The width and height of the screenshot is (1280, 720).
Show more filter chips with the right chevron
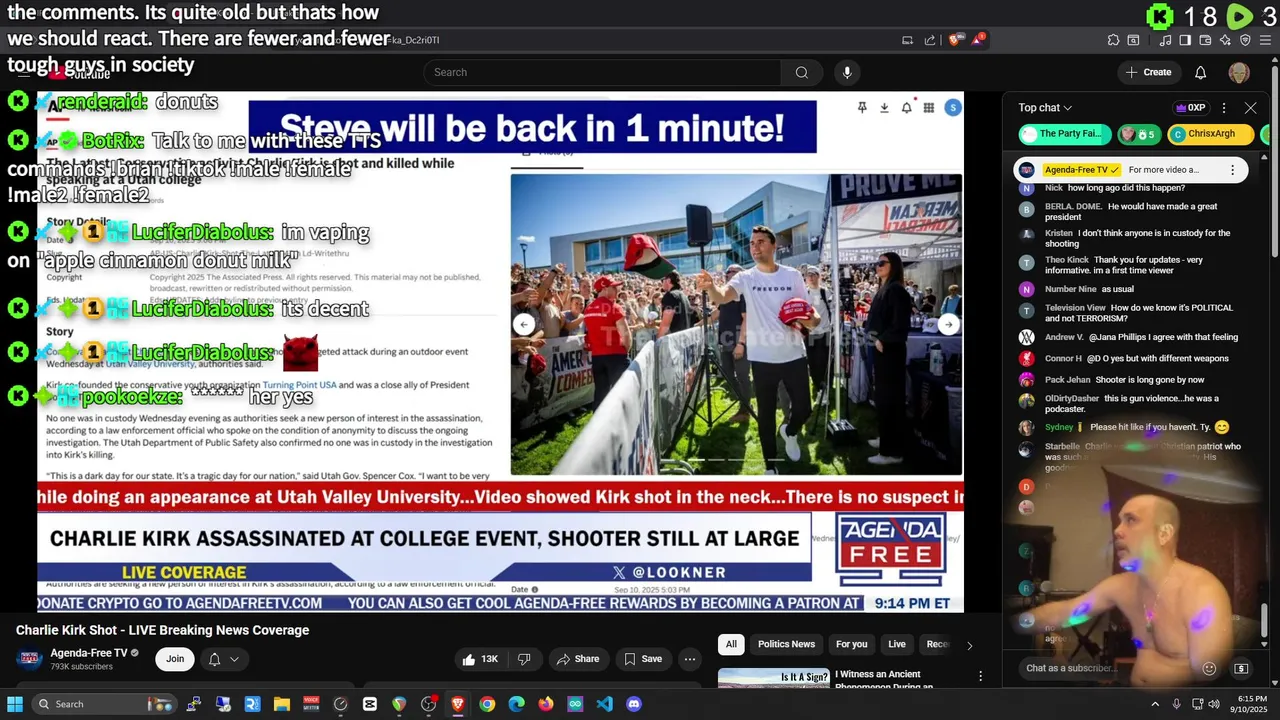click(969, 645)
